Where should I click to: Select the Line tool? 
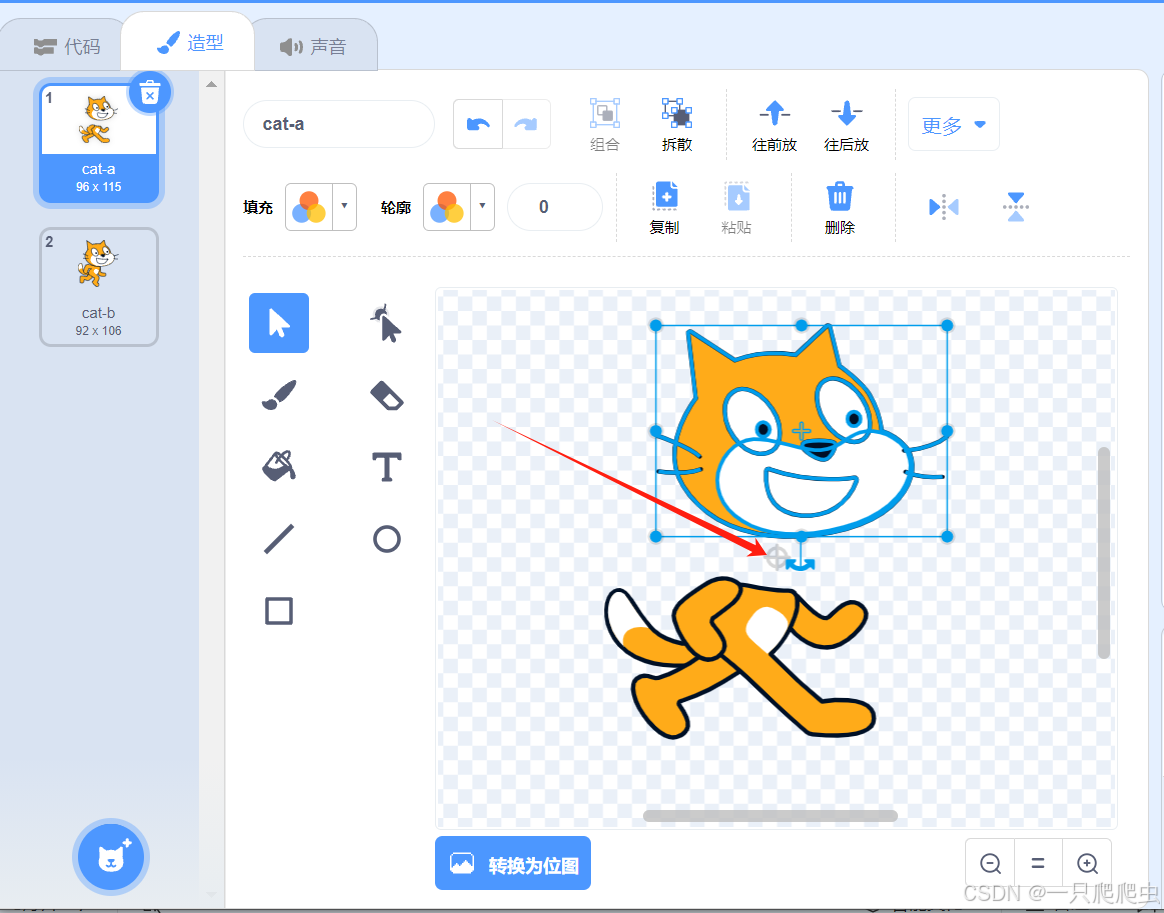[279, 539]
